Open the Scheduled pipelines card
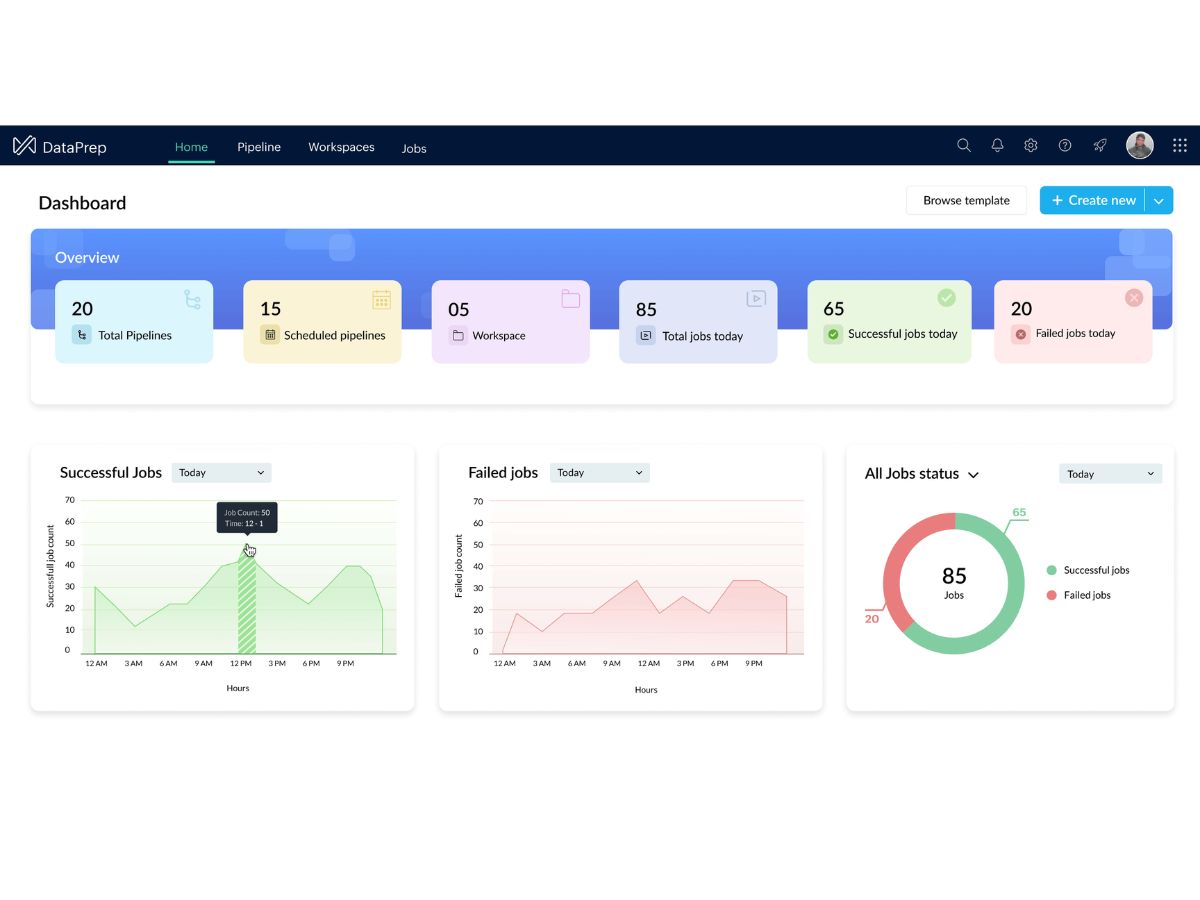The height and width of the screenshot is (900, 1200). tap(322, 322)
